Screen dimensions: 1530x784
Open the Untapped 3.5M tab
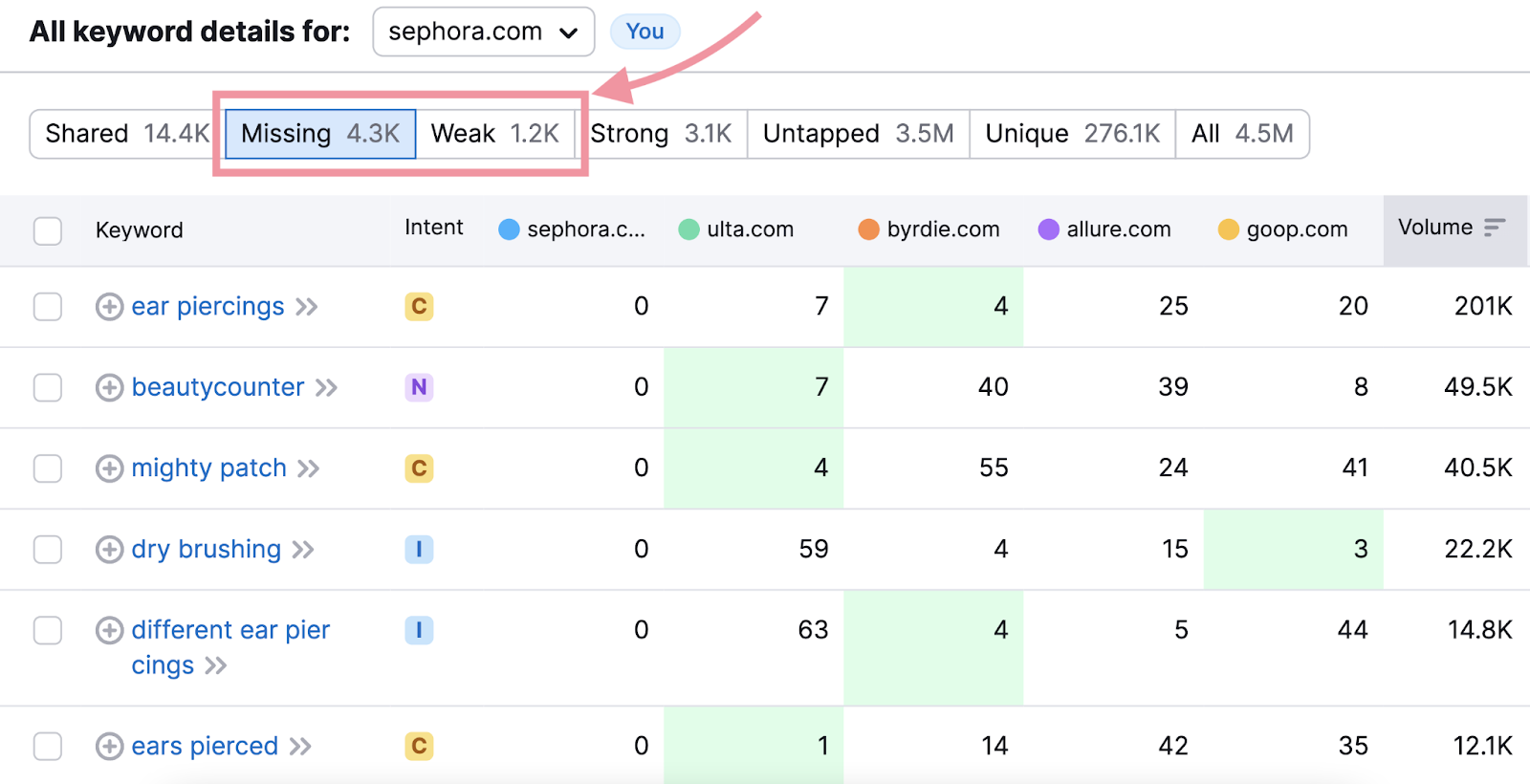(858, 134)
